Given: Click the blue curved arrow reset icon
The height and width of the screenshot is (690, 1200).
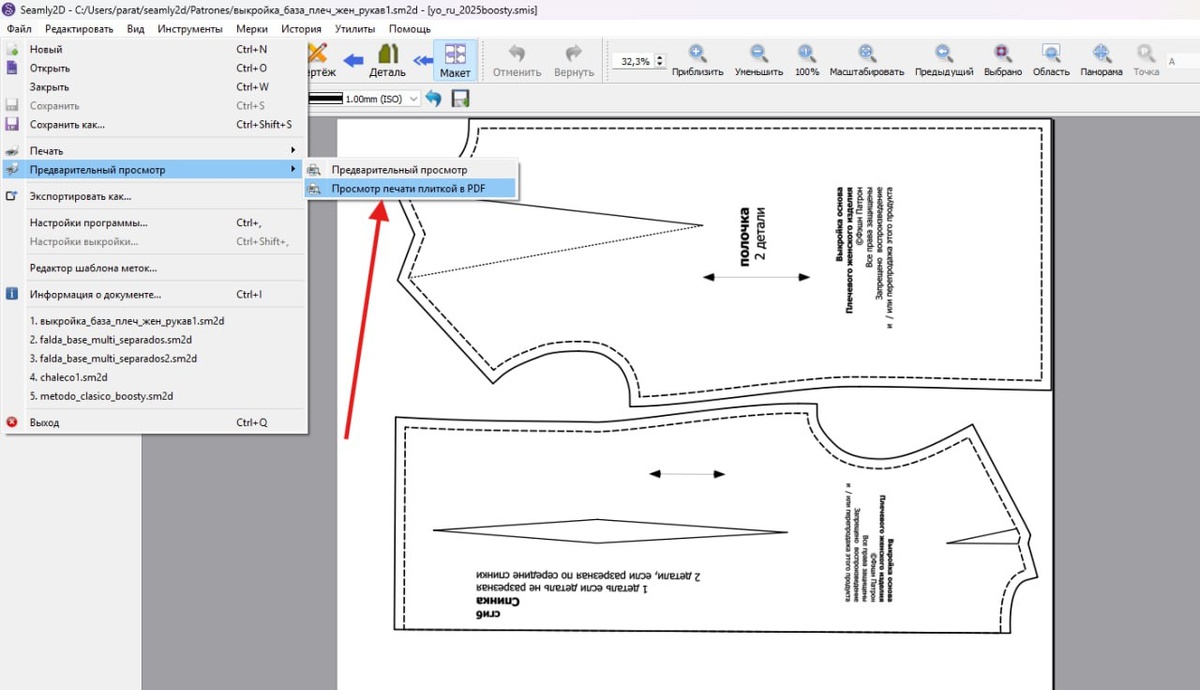Looking at the screenshot, I should click(x=434, y=99).
